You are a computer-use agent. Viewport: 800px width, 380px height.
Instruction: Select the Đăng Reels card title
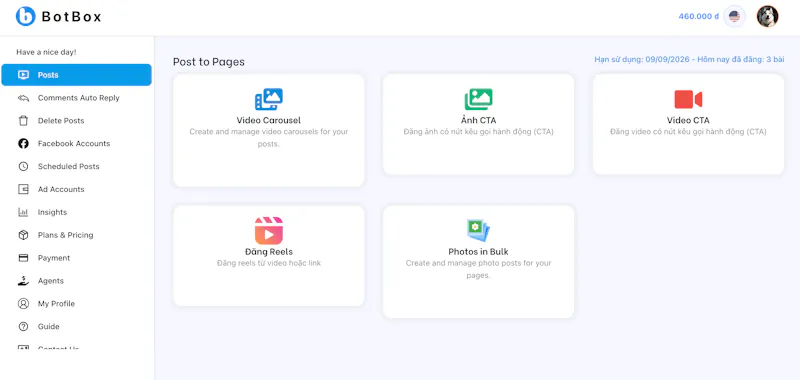click(269, 252)
